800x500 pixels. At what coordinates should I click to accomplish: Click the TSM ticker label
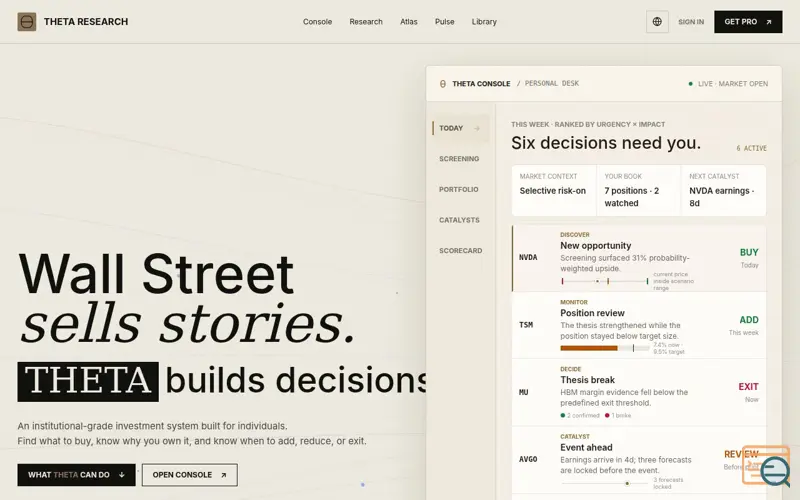tap(526, 325)
